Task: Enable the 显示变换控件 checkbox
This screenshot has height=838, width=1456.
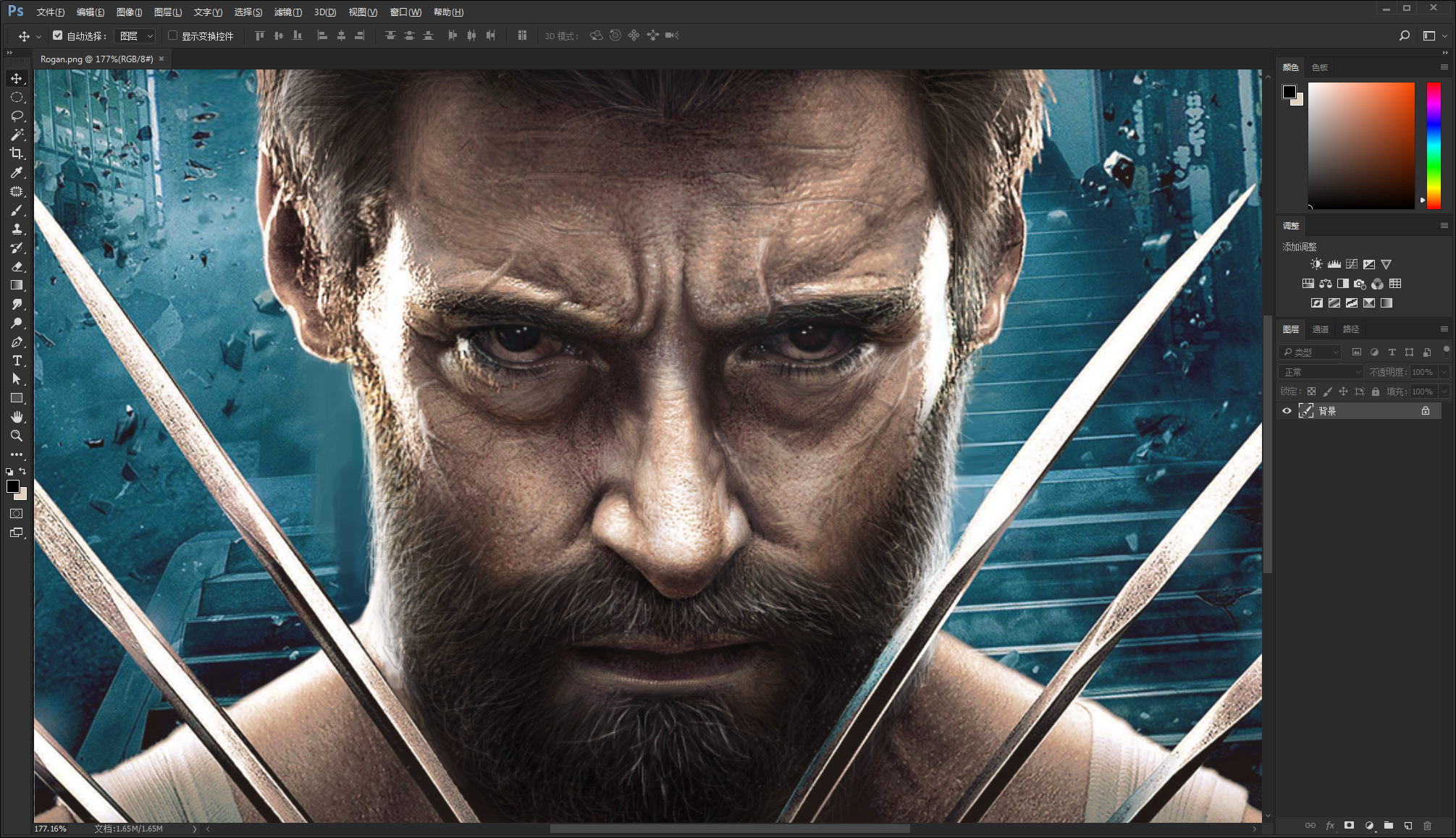Action: click(172, 35)
